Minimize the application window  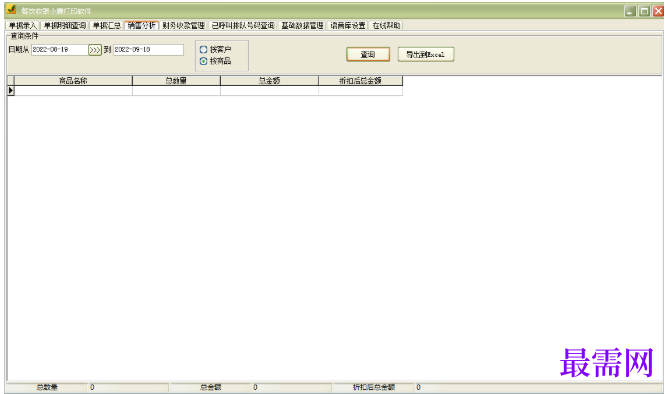[x=630, y=11]
